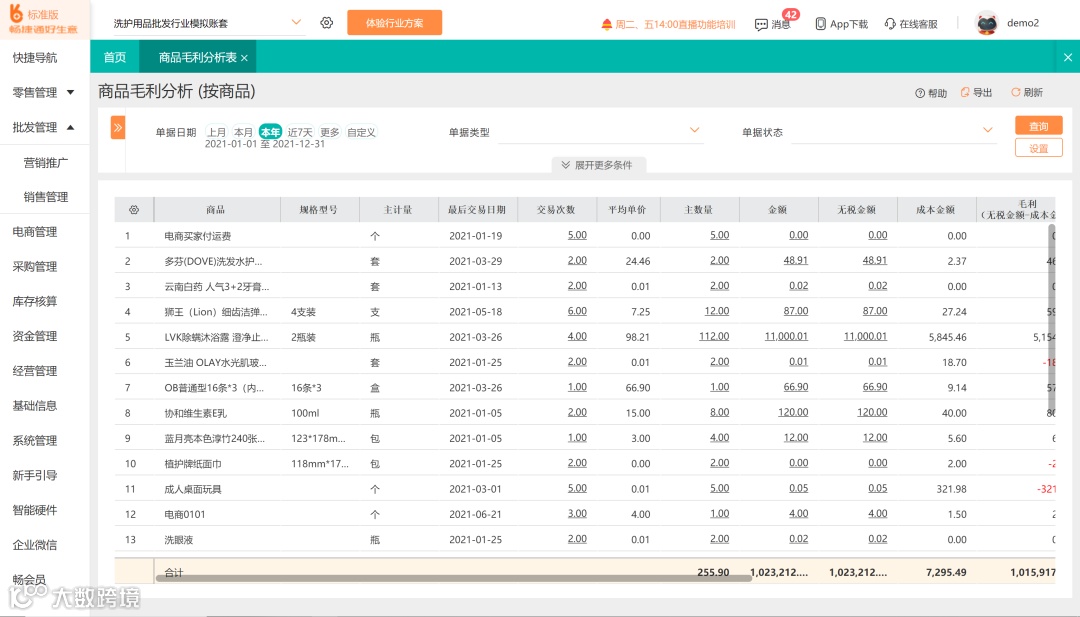This screenshot has height=617, width=1080.
Task: Expand 展开更多条件
Action: [597, 165]
